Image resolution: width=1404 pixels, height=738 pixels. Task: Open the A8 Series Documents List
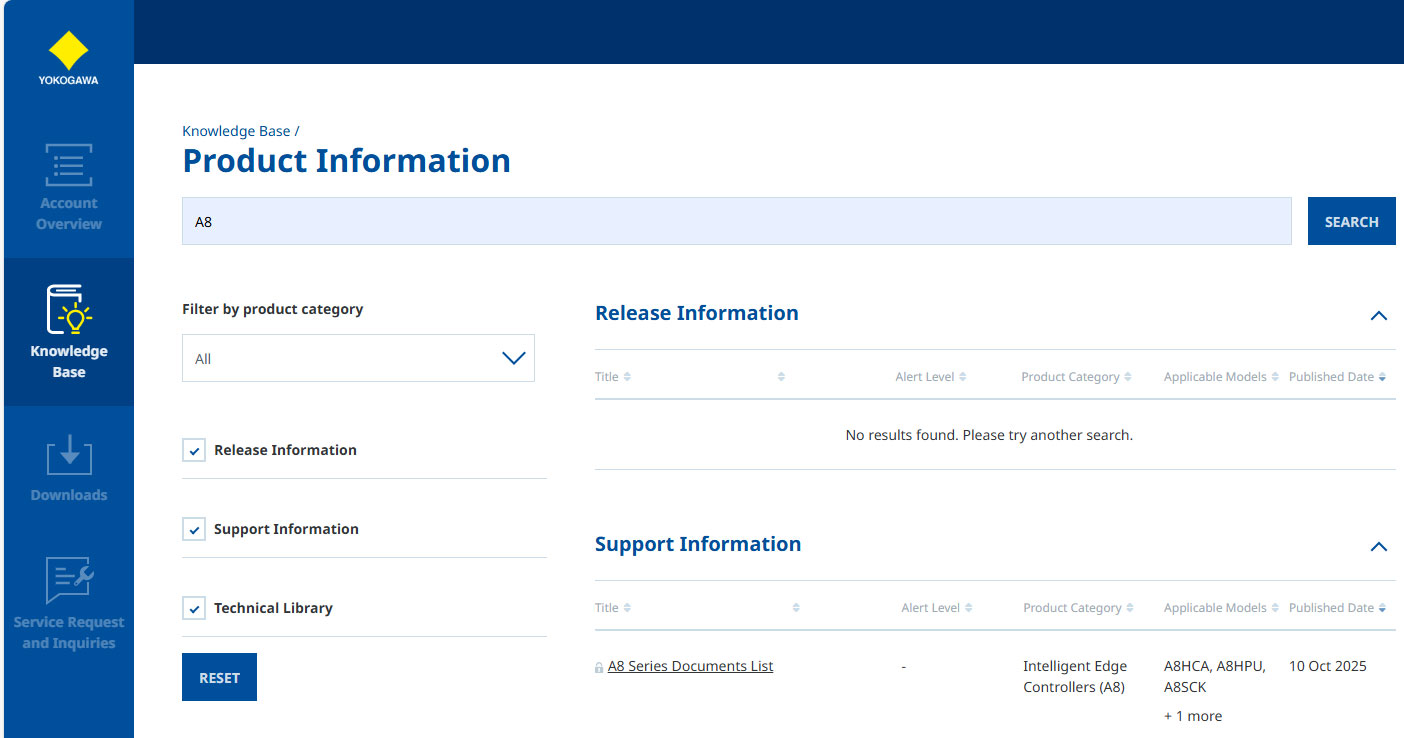tap(690, 666)
